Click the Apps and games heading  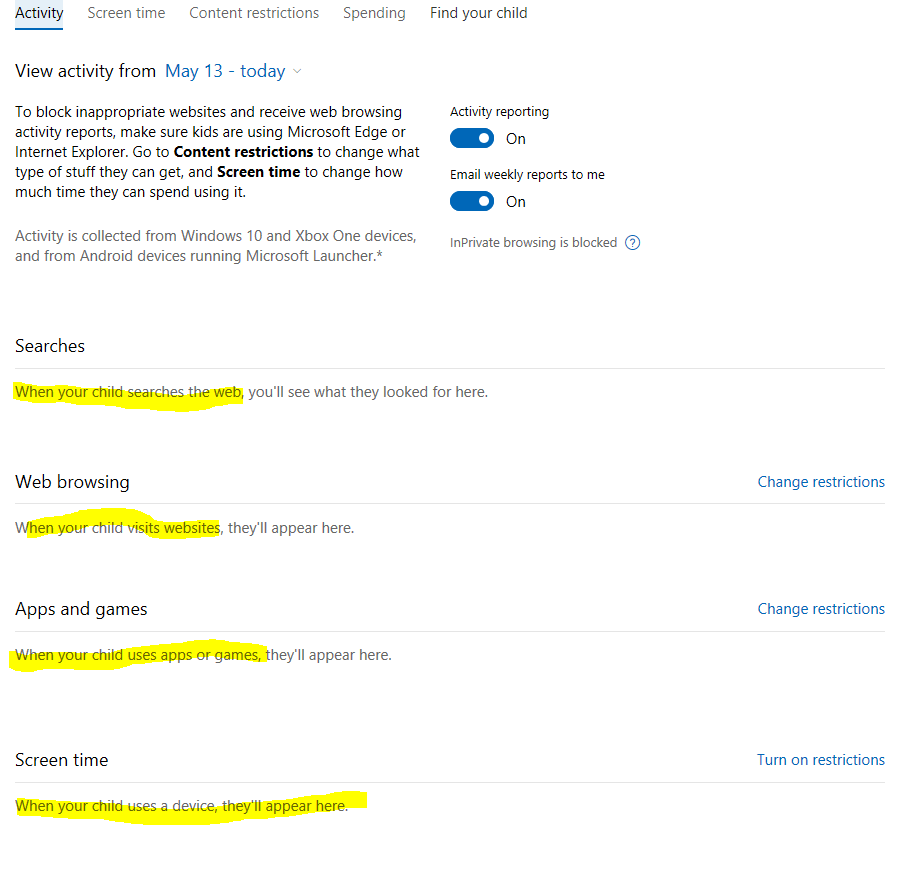pyautogui.click(x=81, y=609)
